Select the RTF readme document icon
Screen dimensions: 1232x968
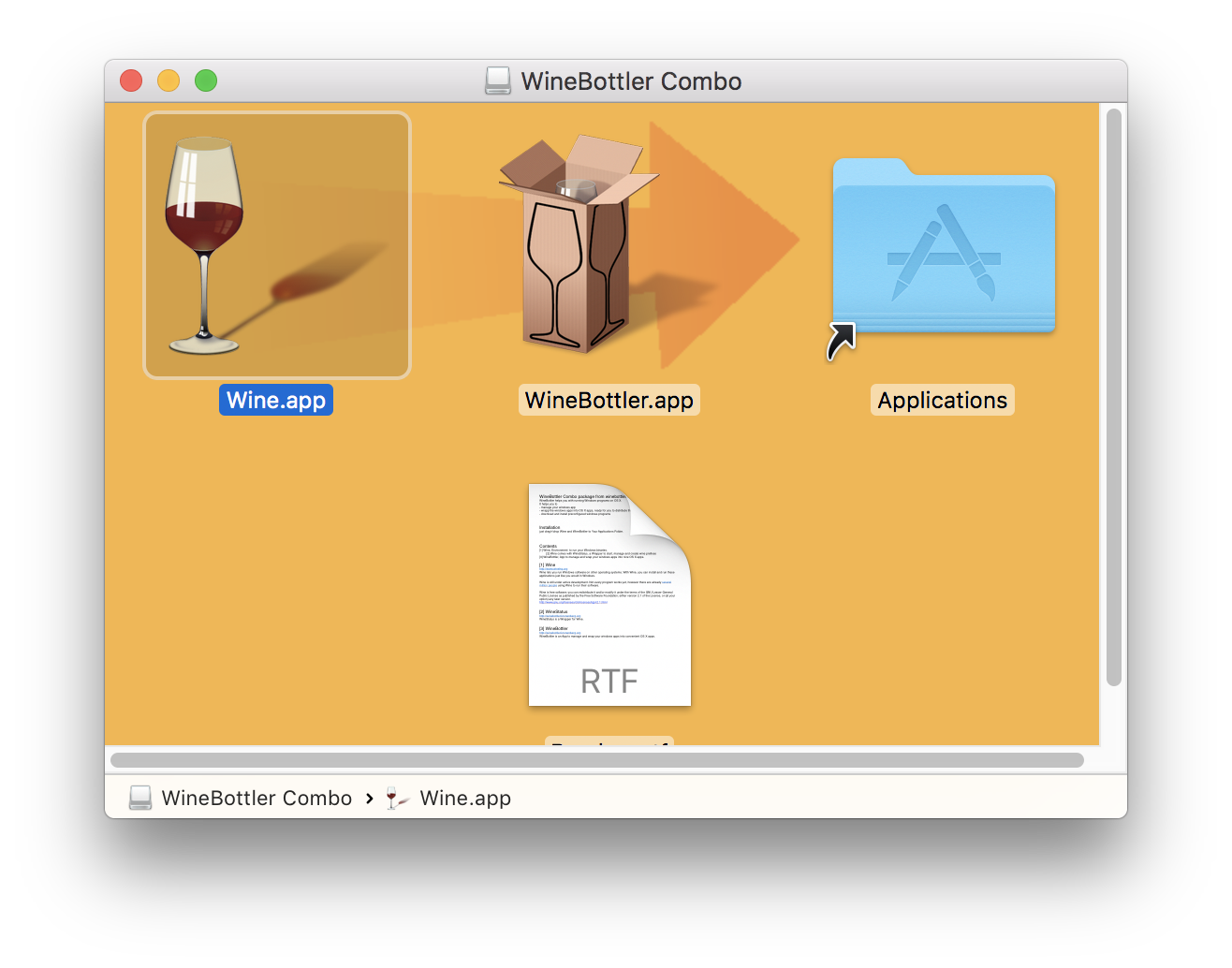[x=609, y=594]
